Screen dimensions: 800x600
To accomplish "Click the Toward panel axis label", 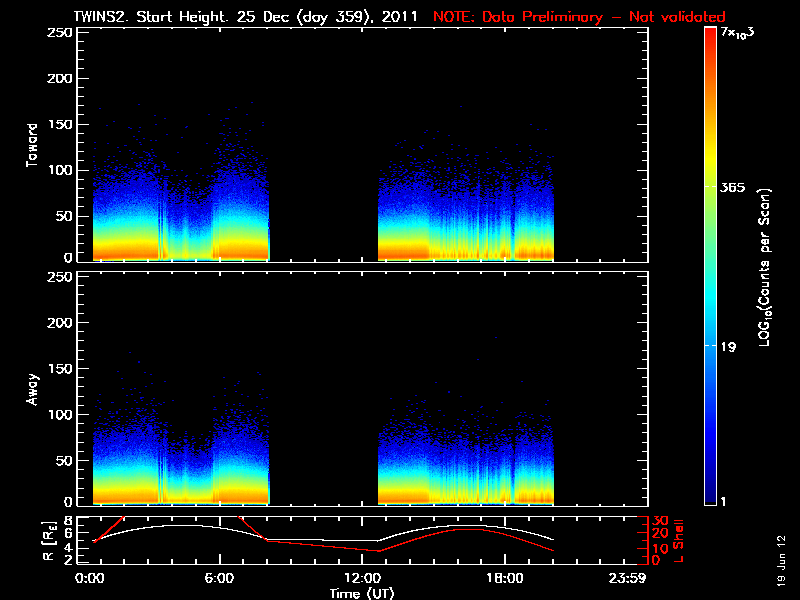I will (32, 145).
